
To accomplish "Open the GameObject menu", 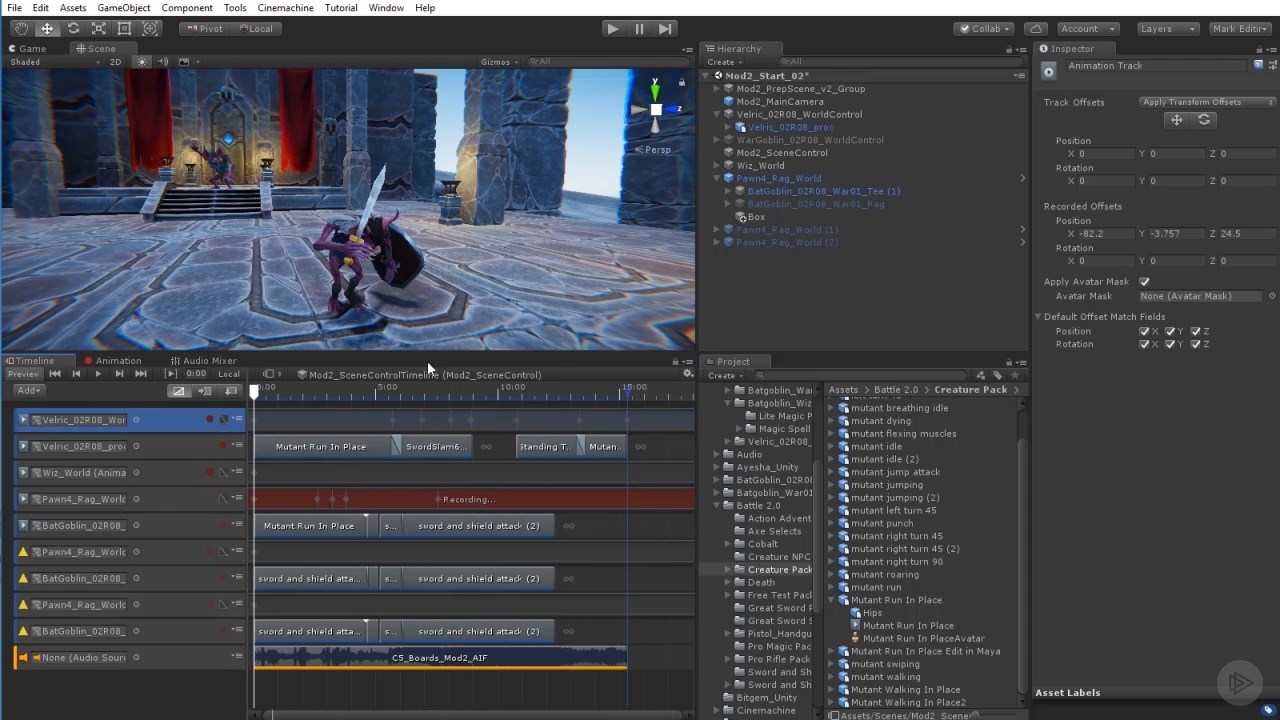I will [x=123, y=7].
